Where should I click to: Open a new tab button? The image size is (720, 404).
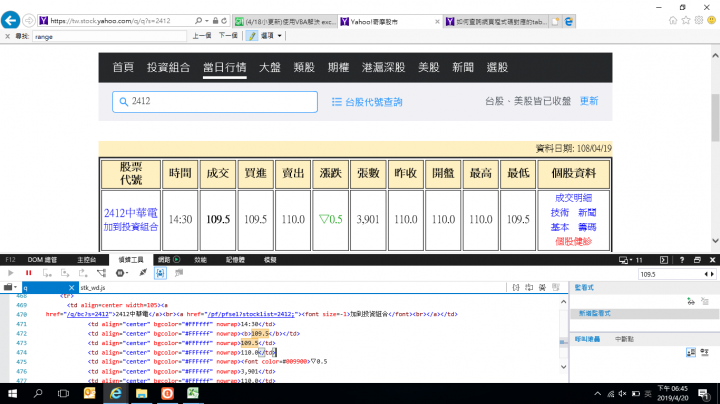tap(555, 21)
